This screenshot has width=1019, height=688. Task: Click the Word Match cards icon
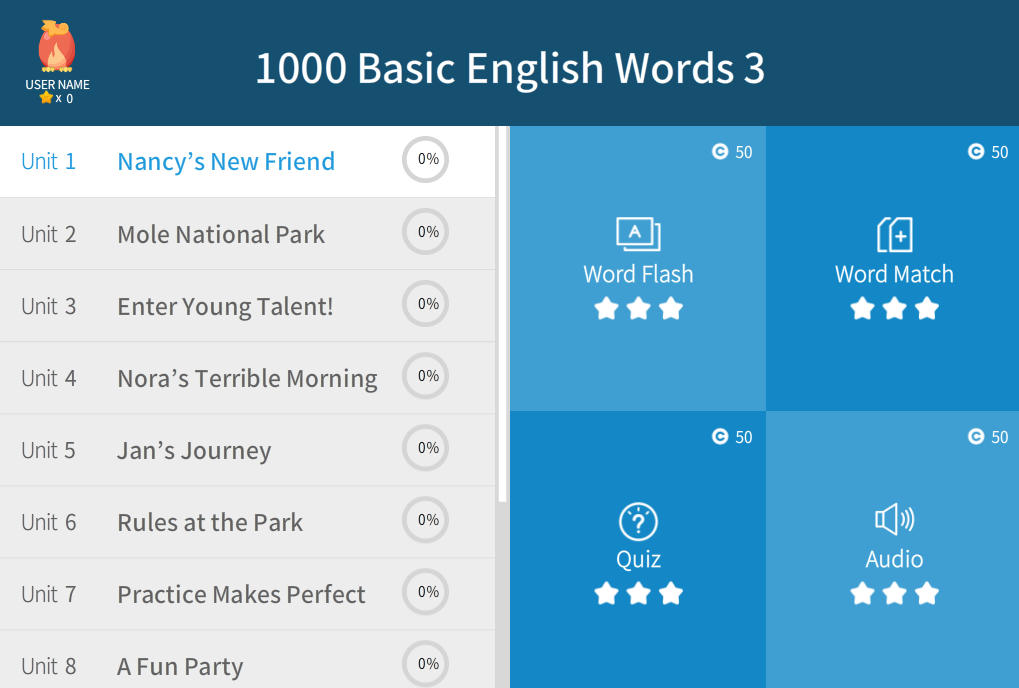894,234
